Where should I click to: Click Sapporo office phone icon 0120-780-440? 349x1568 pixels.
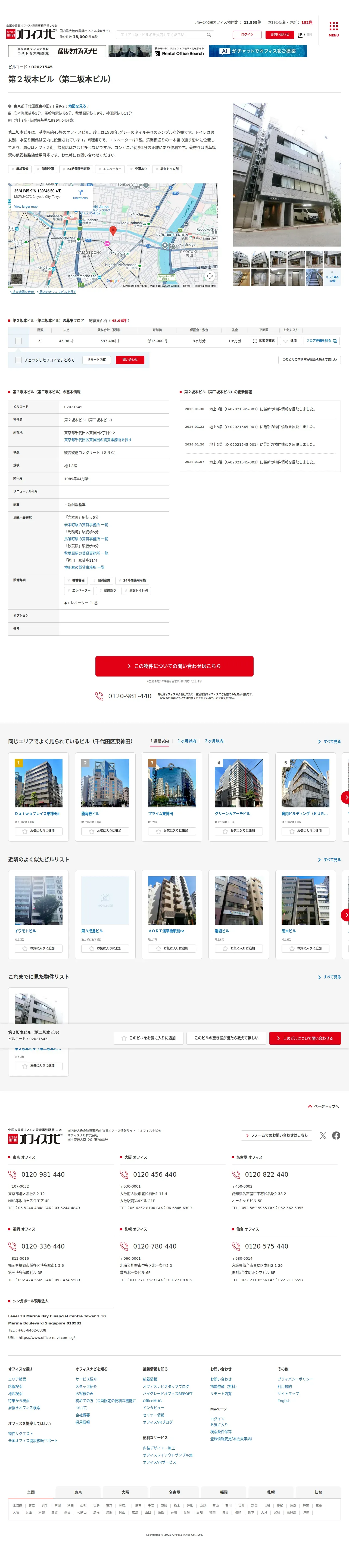124,1246
